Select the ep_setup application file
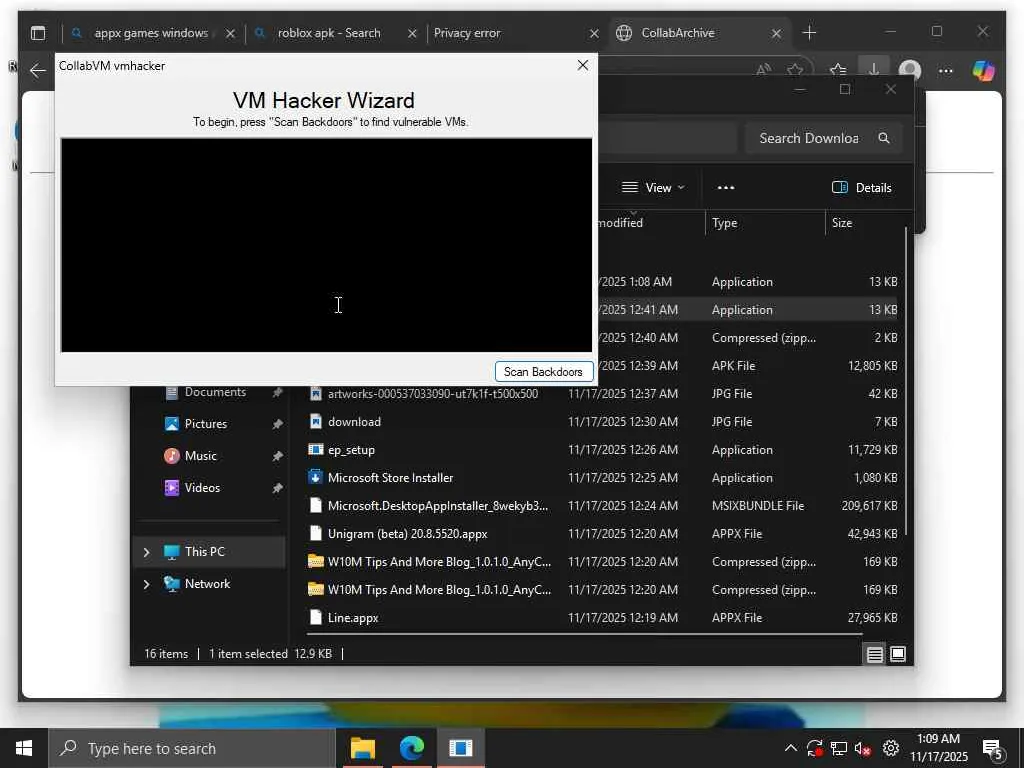The height and width of the screenshot is (768, 1024). (601, 449)
